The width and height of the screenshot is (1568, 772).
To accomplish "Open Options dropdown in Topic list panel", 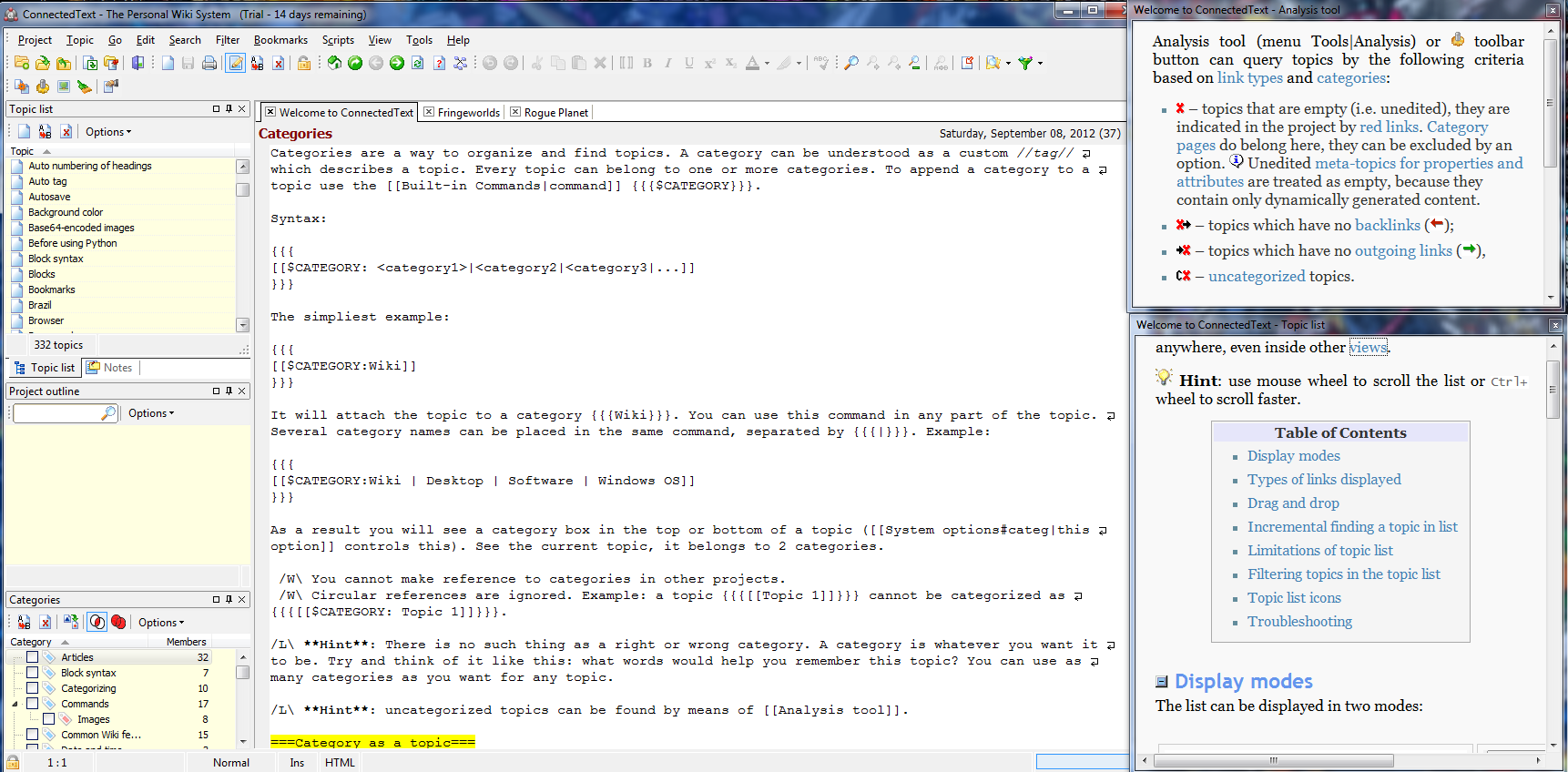I will click(x=107, y=132).
